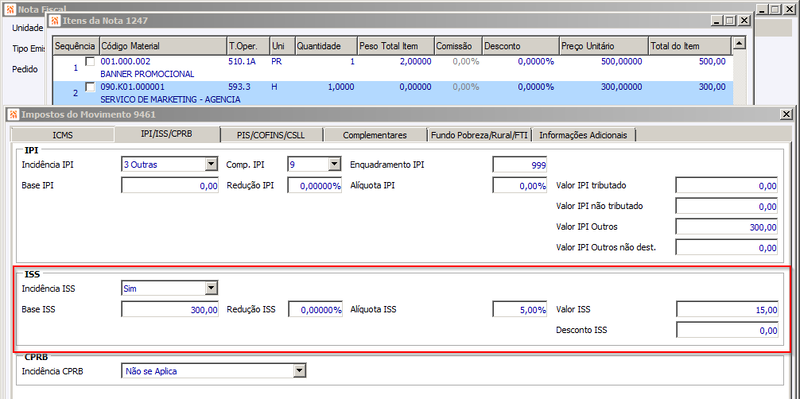Maximize the Itens da Nota window
The width and height of the screenshot is (800, 399).
730,20
